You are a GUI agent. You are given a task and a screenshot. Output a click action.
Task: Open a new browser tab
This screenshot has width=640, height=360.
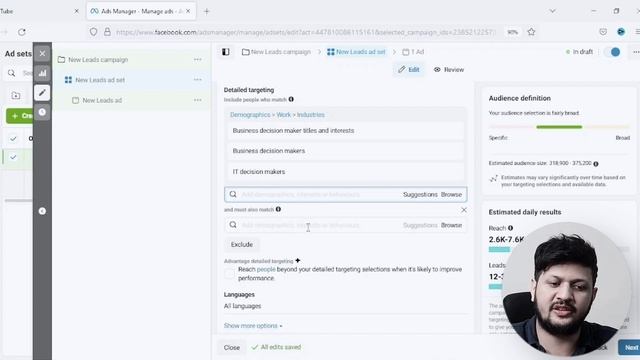pos(207,11)
